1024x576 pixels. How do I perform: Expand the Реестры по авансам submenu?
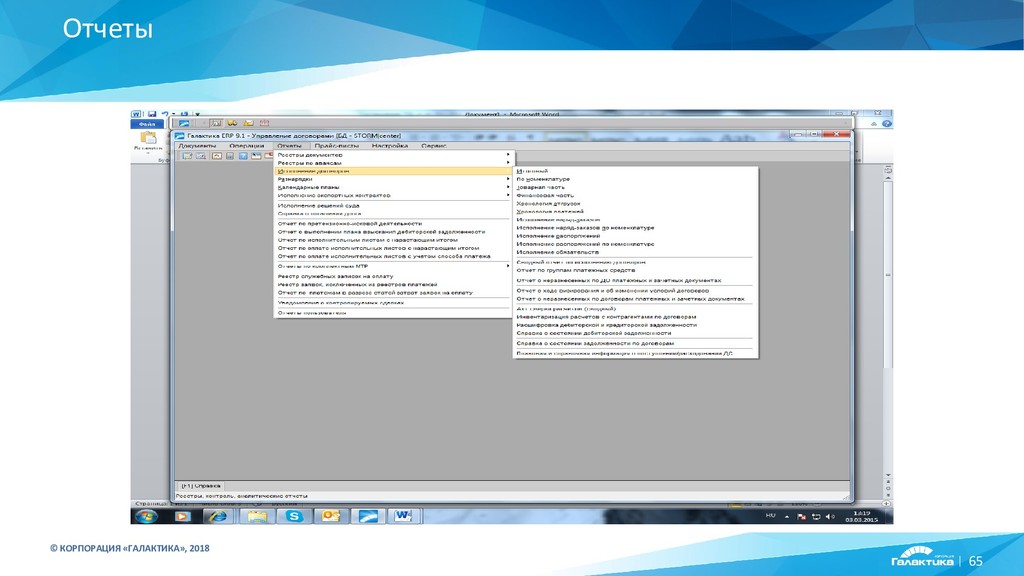tap(393, 163)
